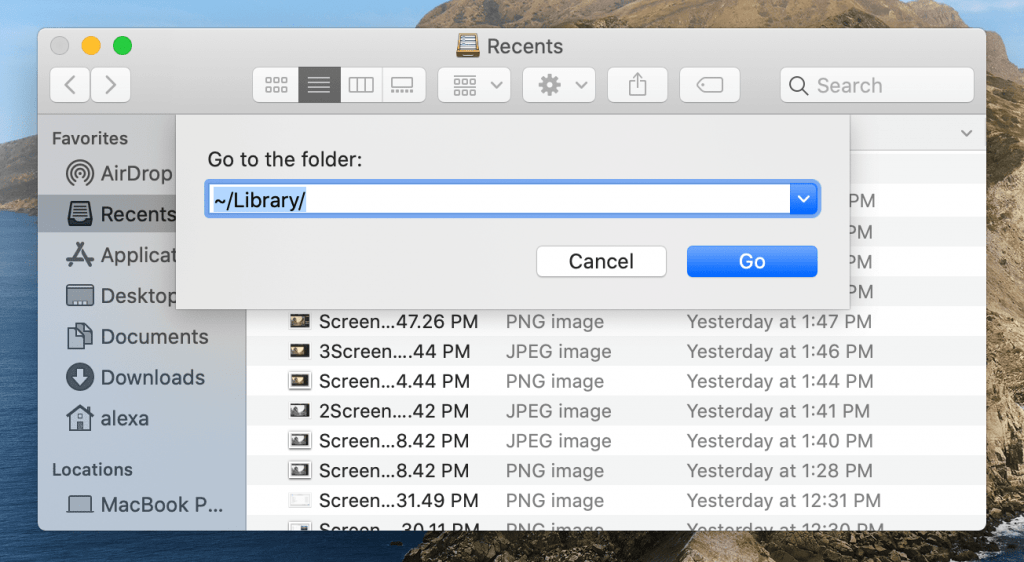Click the Forward navigation arrow
The width and height of the screenshot is (1024, 562).
tap(111, 85)
